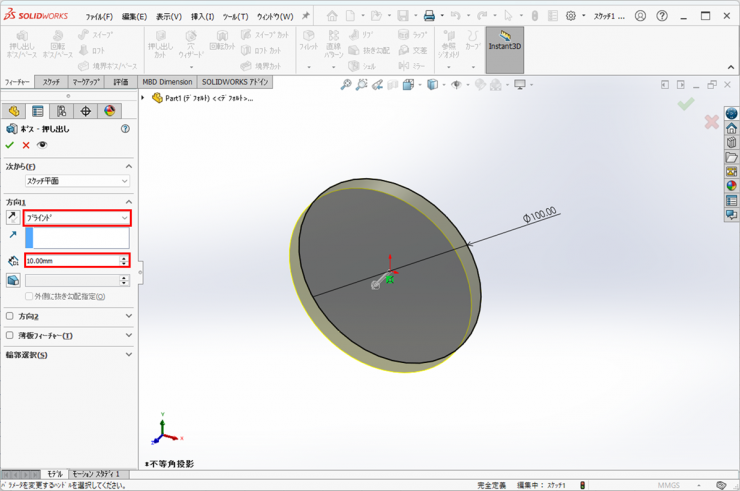This screenshot has width=740, height=491.
Task: Open the スケッチ平面 start condition dropdown
Action: point(77,182)
